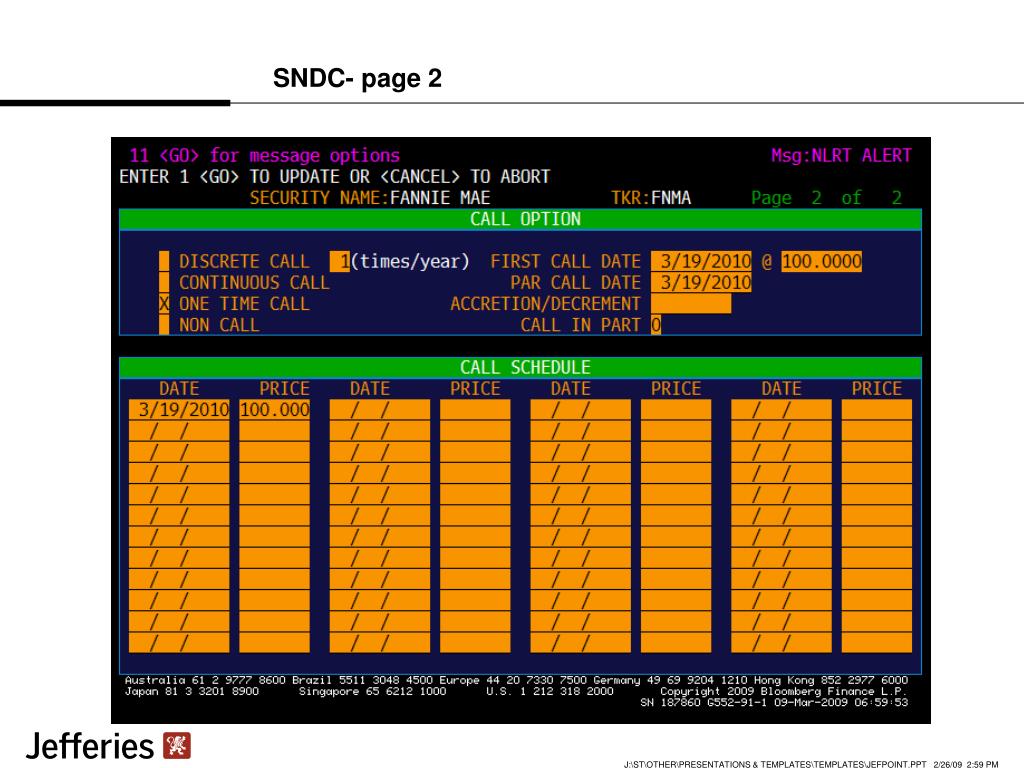Select the 100.000 call schedule price cell
1024x768 pixels.
click(274, 409)
